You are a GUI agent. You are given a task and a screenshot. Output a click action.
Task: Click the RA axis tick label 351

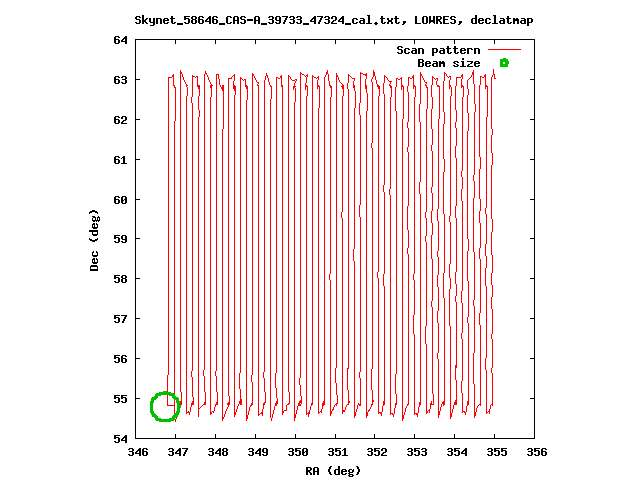click(x=338, y=452)
